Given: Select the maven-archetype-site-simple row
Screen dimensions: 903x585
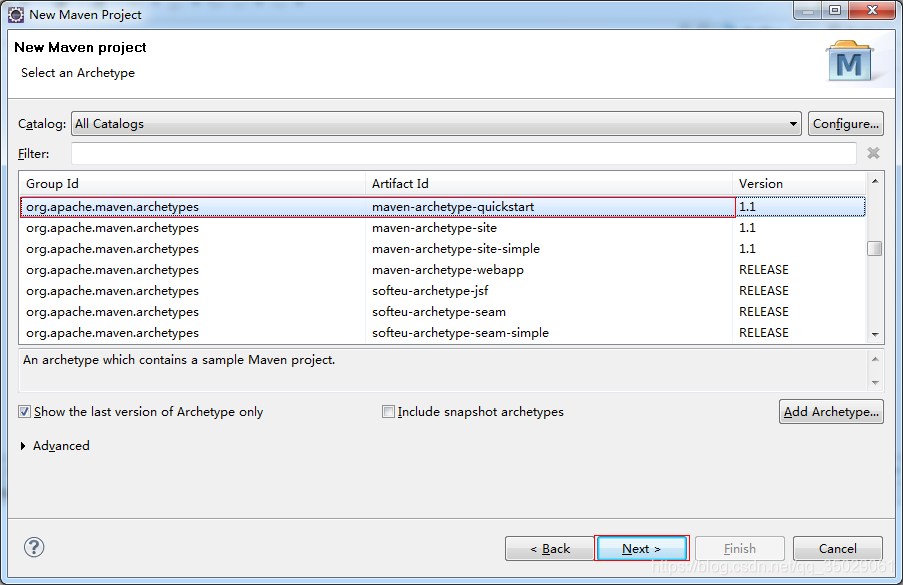Looking at the screenshot, I should click(442, 249).
